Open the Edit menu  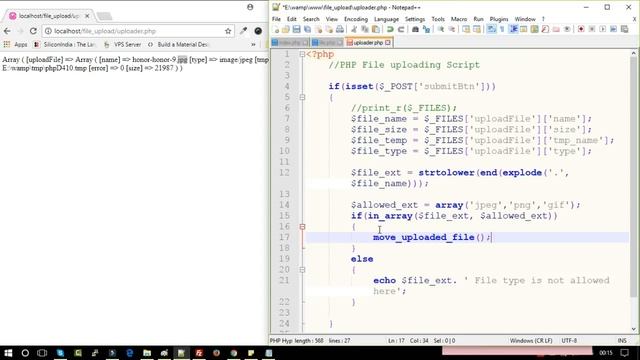click(x=291, y=19)
